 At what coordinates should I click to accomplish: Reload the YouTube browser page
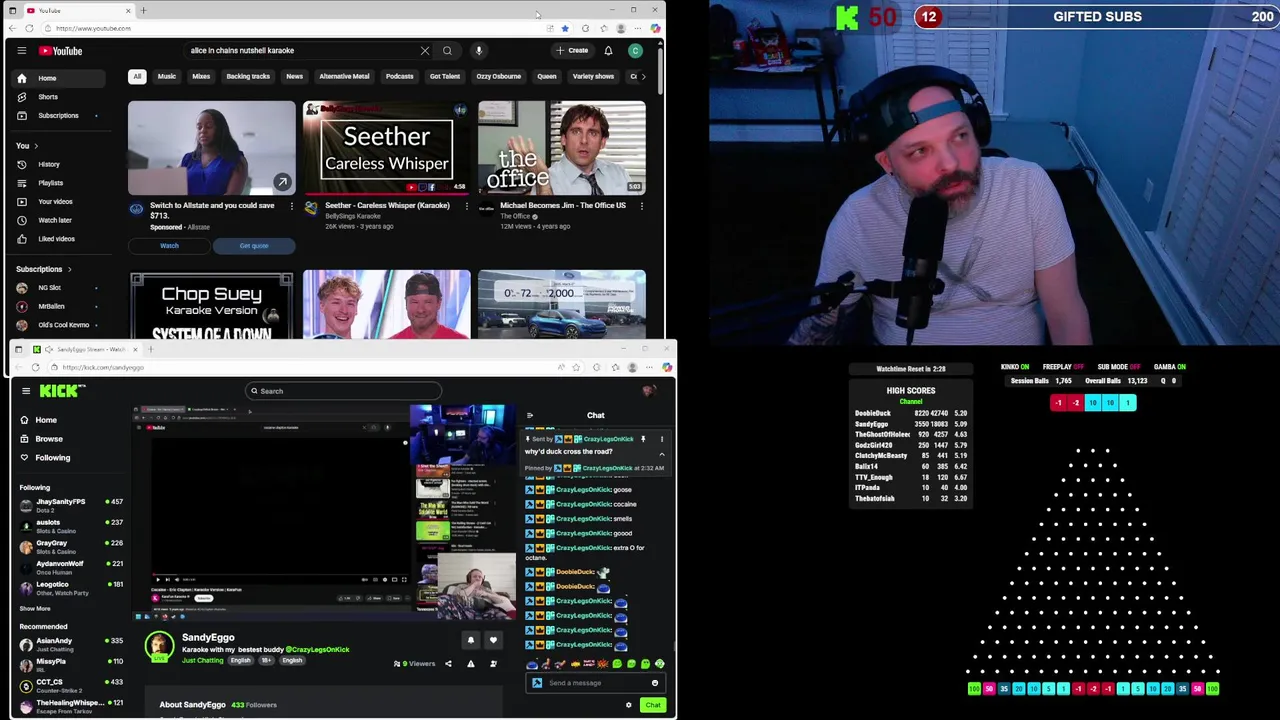pyautogui.click(x=29, y=28)
